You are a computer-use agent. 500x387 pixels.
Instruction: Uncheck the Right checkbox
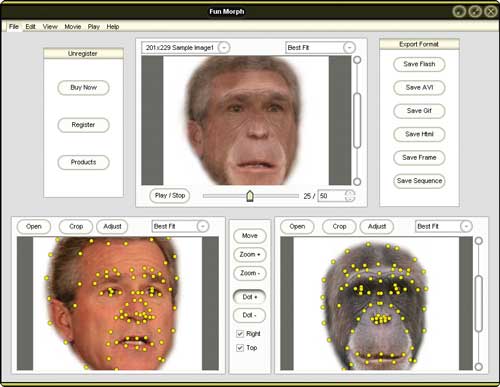coord(240,333)
